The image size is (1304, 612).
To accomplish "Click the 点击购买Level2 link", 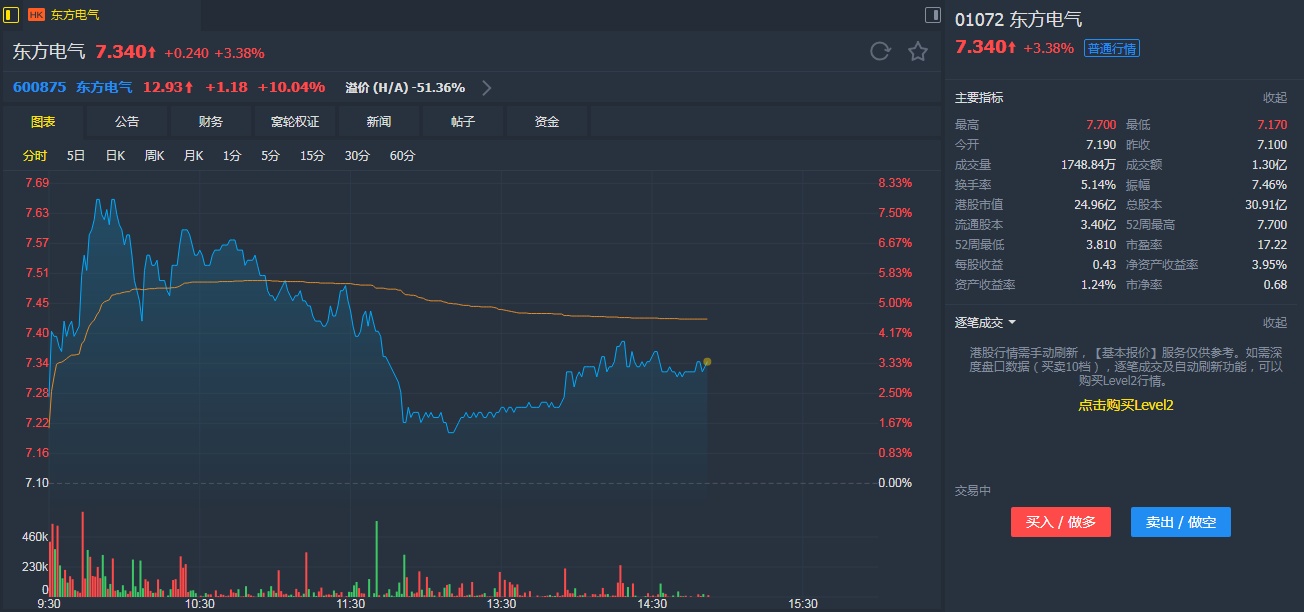I will click(x=1125, y=405).
